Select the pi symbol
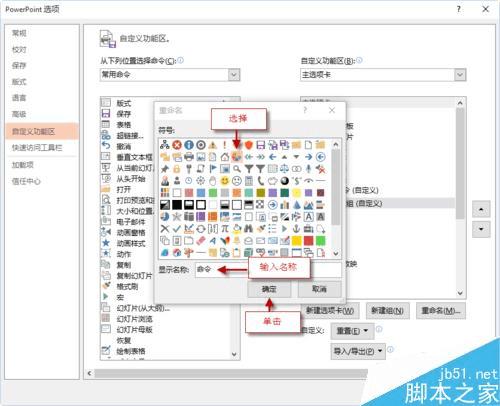Viewport: 500px width, 406px height. coord(225,229)
